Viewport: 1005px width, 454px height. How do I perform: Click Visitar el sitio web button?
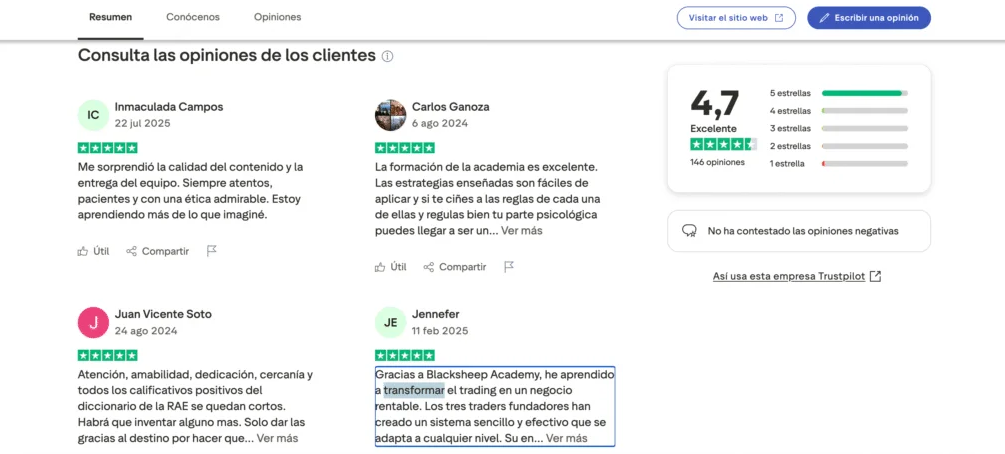coord(736,18)
